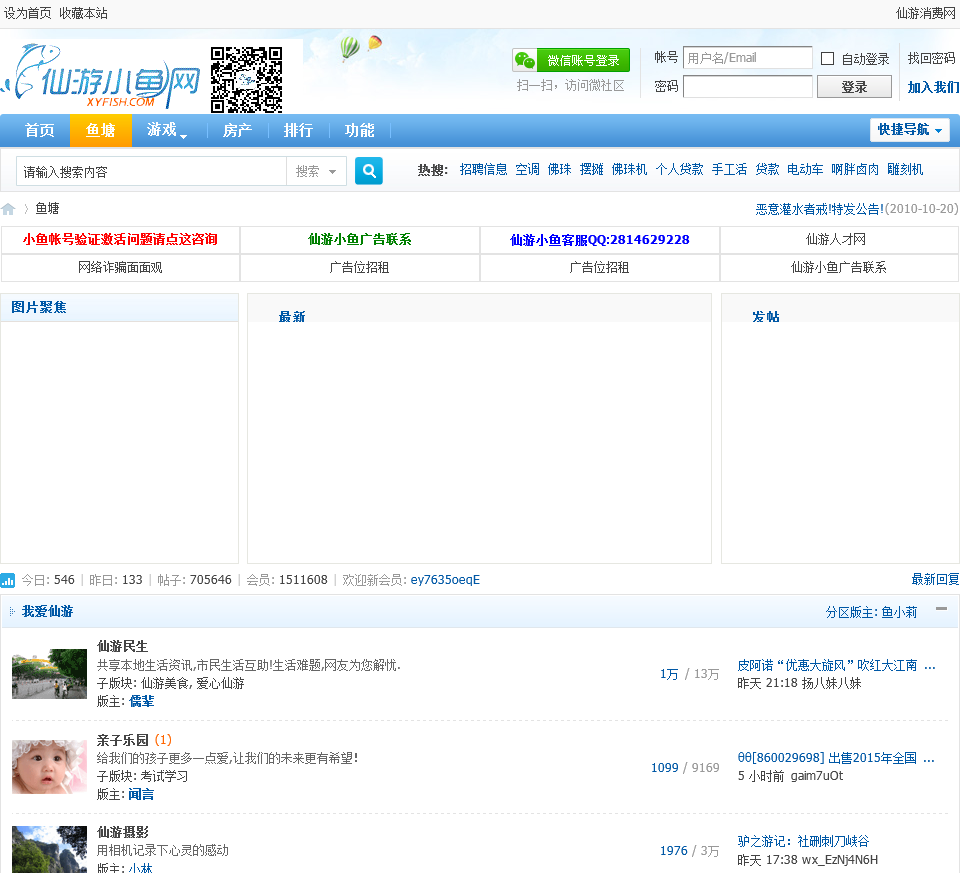Click the home breadcrumb icon
The image size is (960, 873).
coord(8,209)
